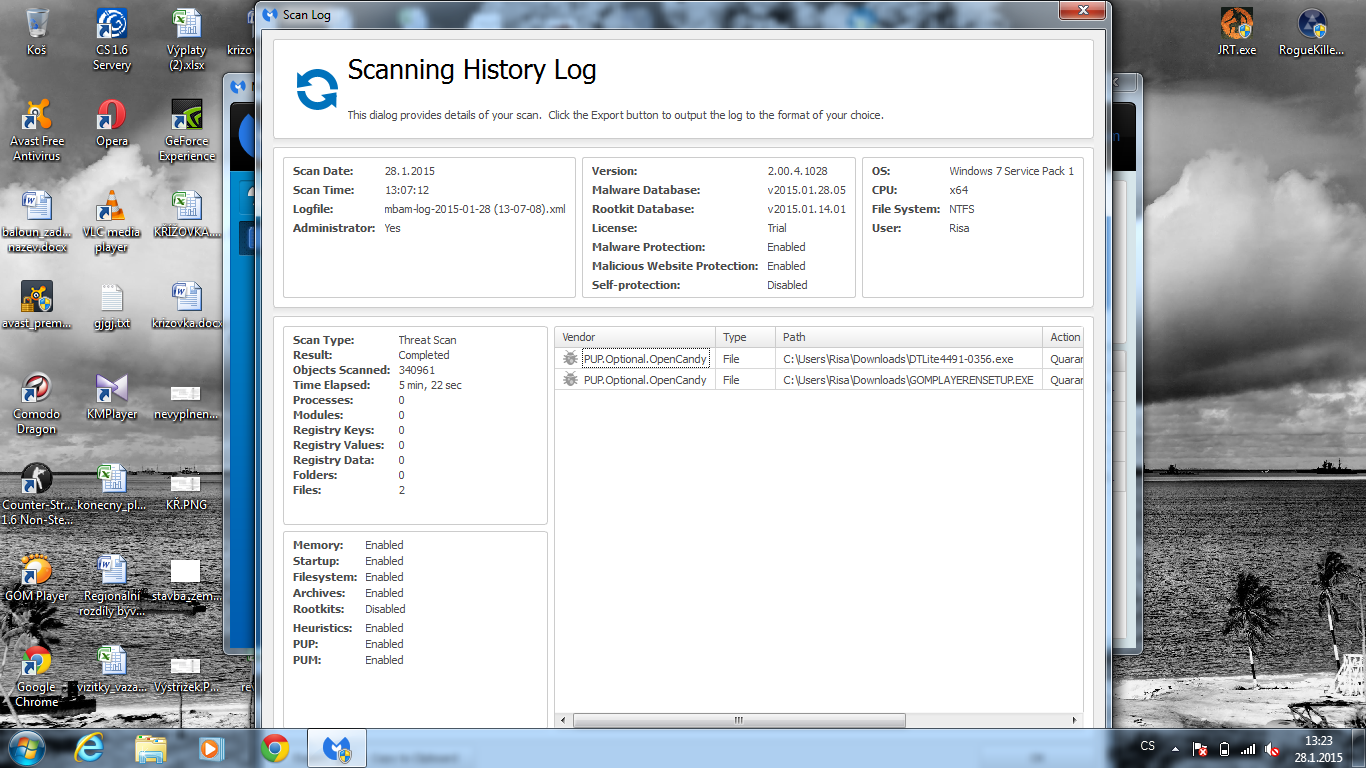Open the Koš recycle bin icon

point(37,32)
